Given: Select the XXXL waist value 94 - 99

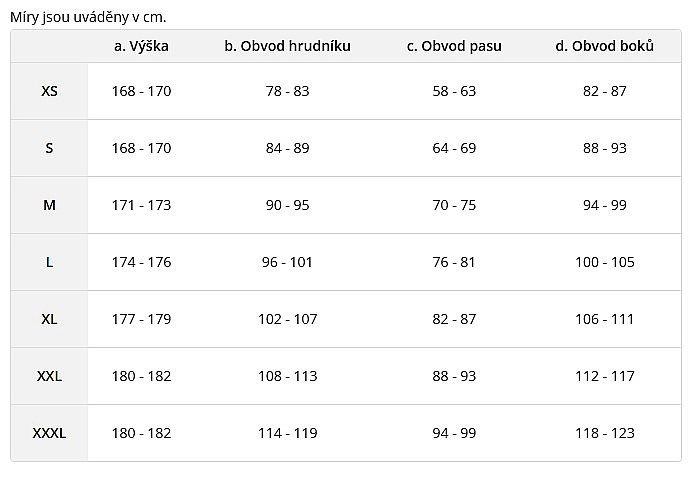Looking at the screenshot, I should [x=454, y=433].
